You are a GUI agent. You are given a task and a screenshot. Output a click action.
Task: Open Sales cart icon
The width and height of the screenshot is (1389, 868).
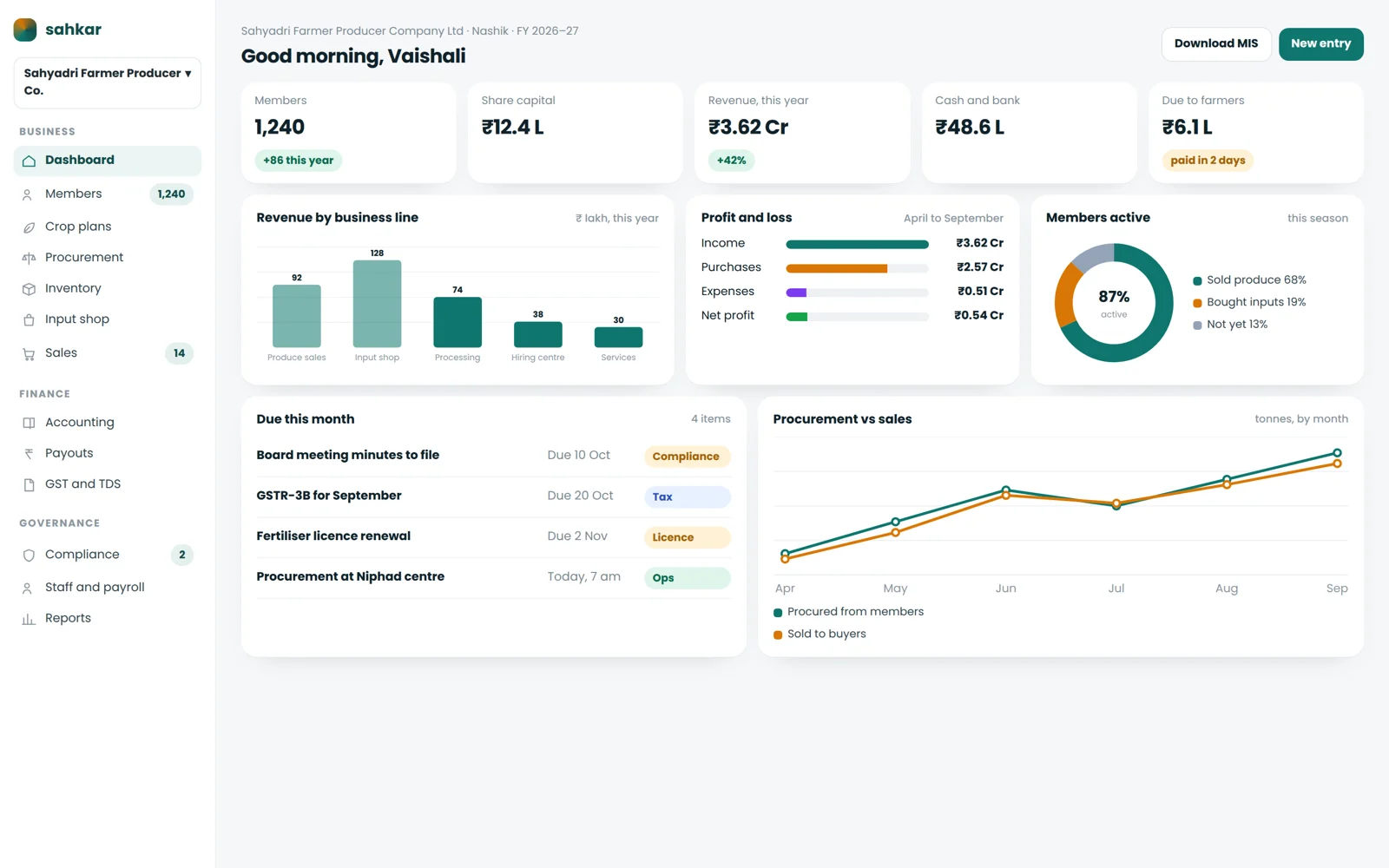tap(29, 353)
